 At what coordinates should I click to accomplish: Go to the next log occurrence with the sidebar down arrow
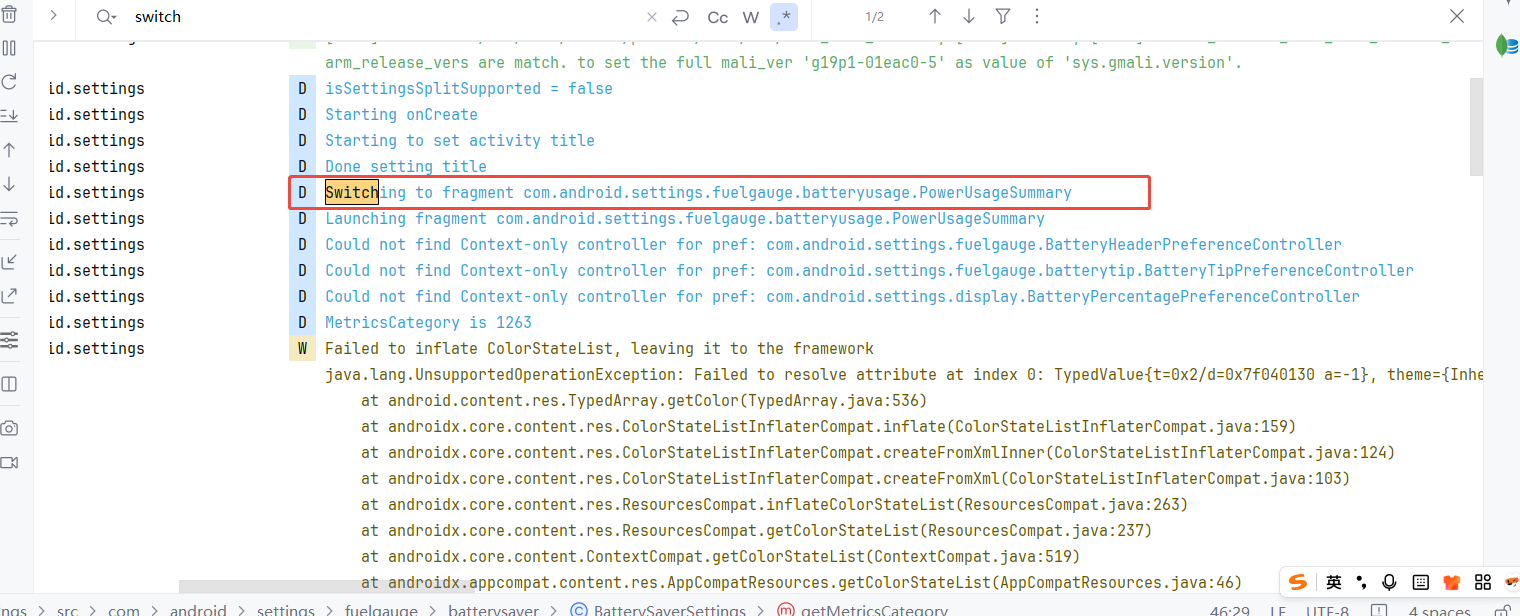(x=9, y=184)
